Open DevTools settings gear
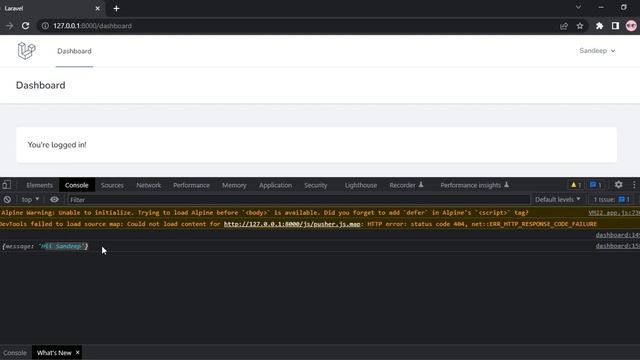Screen dimensions: 640x360 (x=619, y=184)
